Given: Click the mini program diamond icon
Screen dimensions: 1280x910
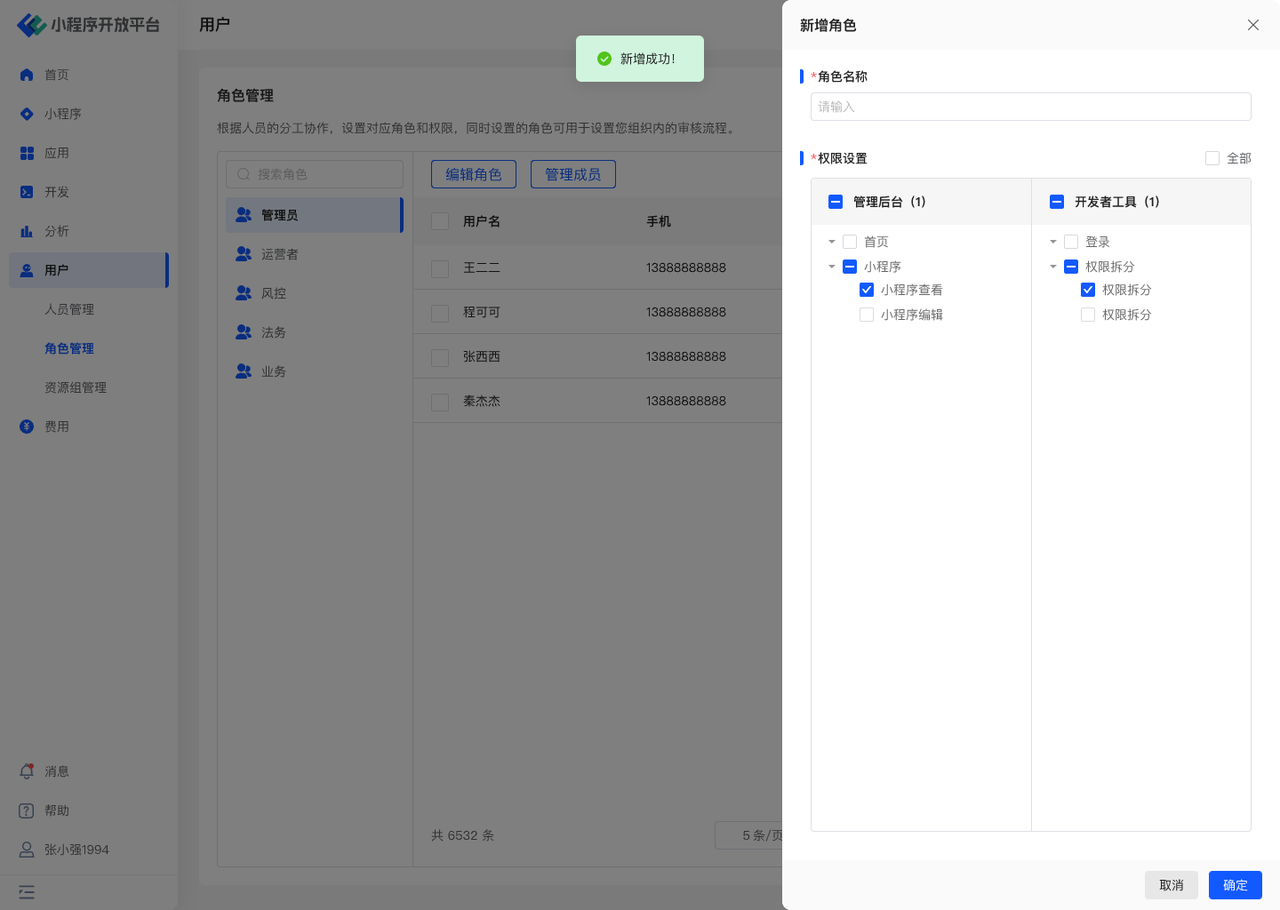Looking at the screenshot, I should click(x=27, y=114).
